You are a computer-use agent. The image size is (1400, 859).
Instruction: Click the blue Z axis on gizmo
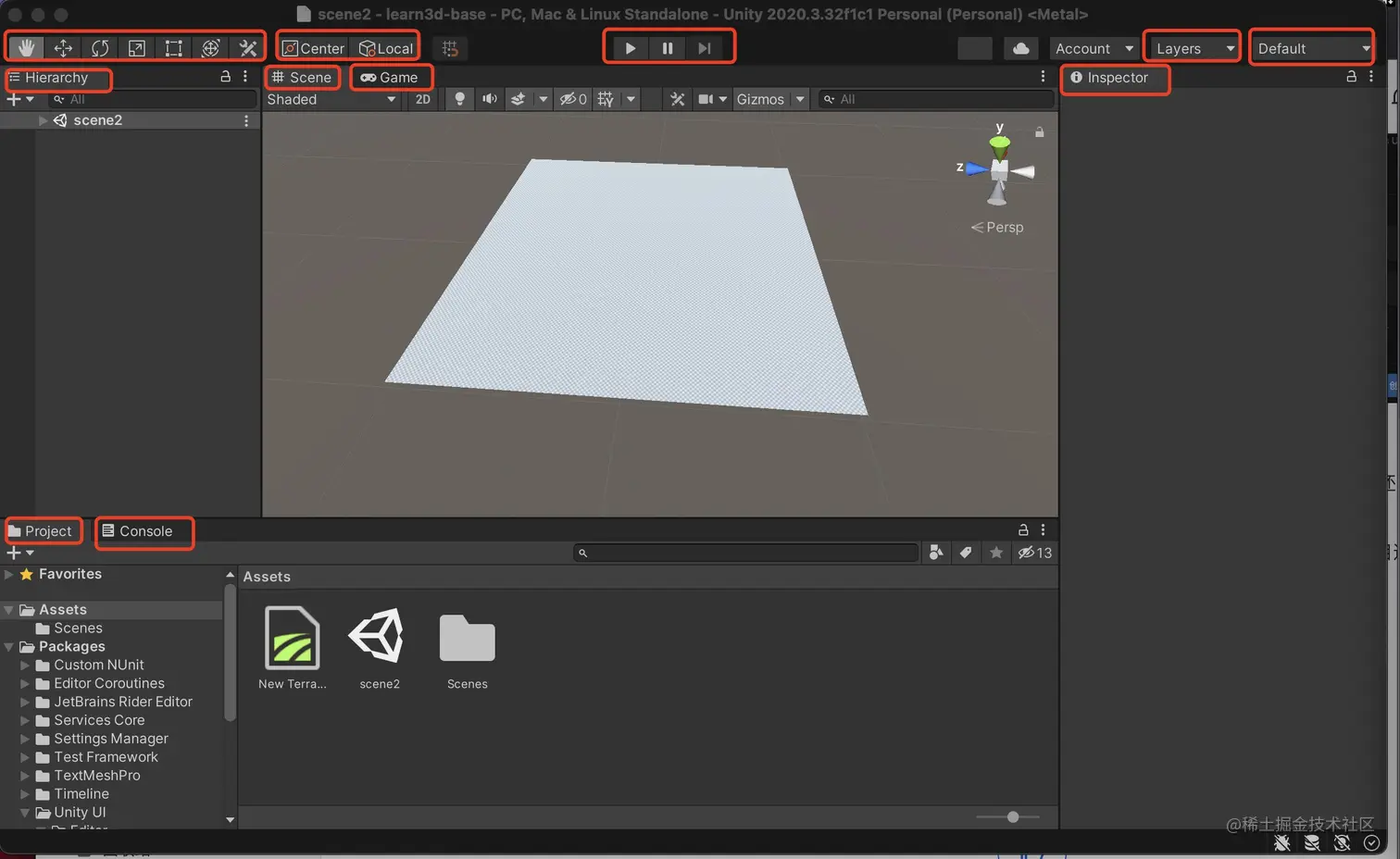(976, 168)
